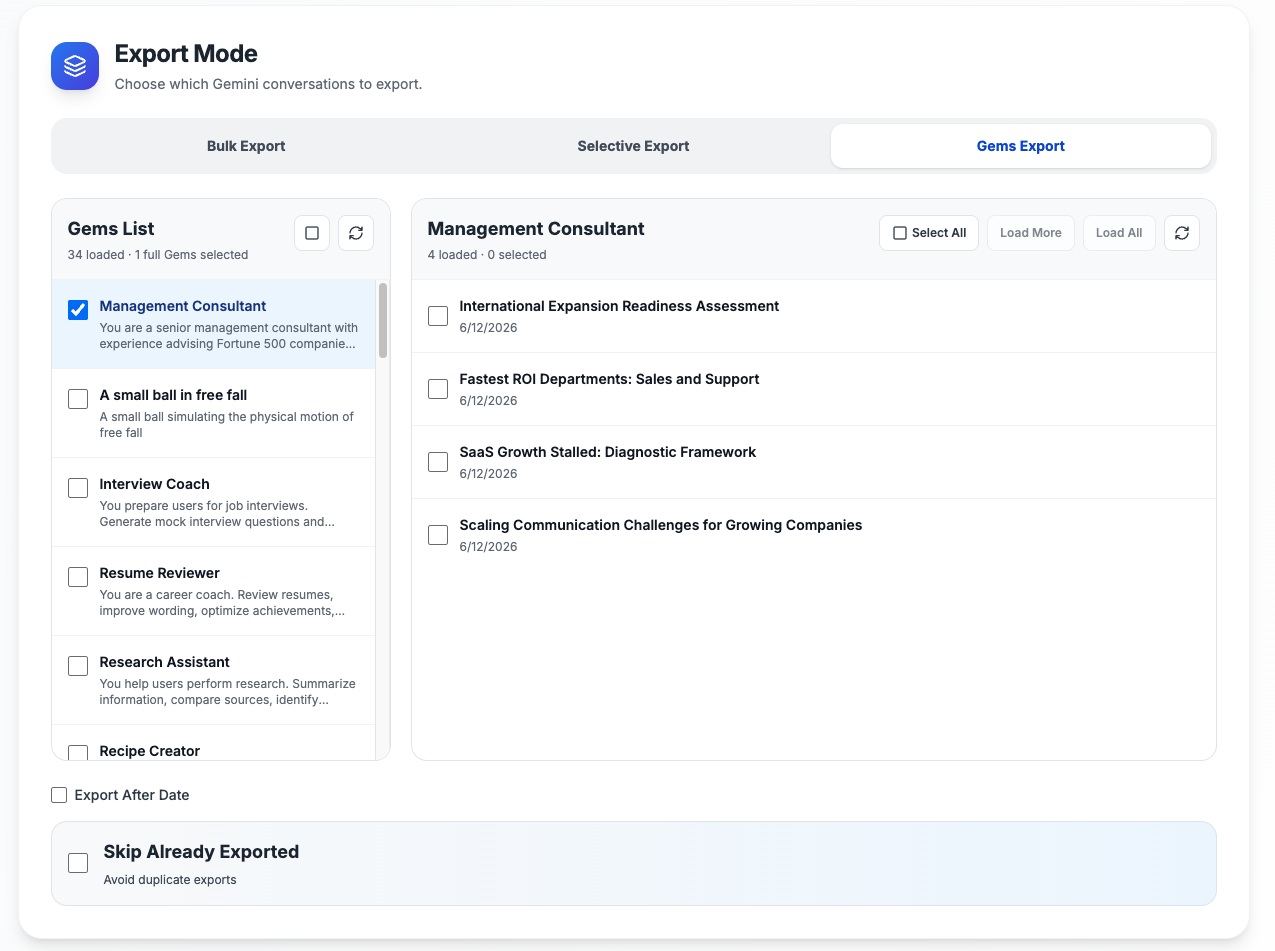This screenshot has height=951, width=1275.
Task: Click Scaling Communication Challenges for Growing Companies title
Action: click(x=661, y=525)
